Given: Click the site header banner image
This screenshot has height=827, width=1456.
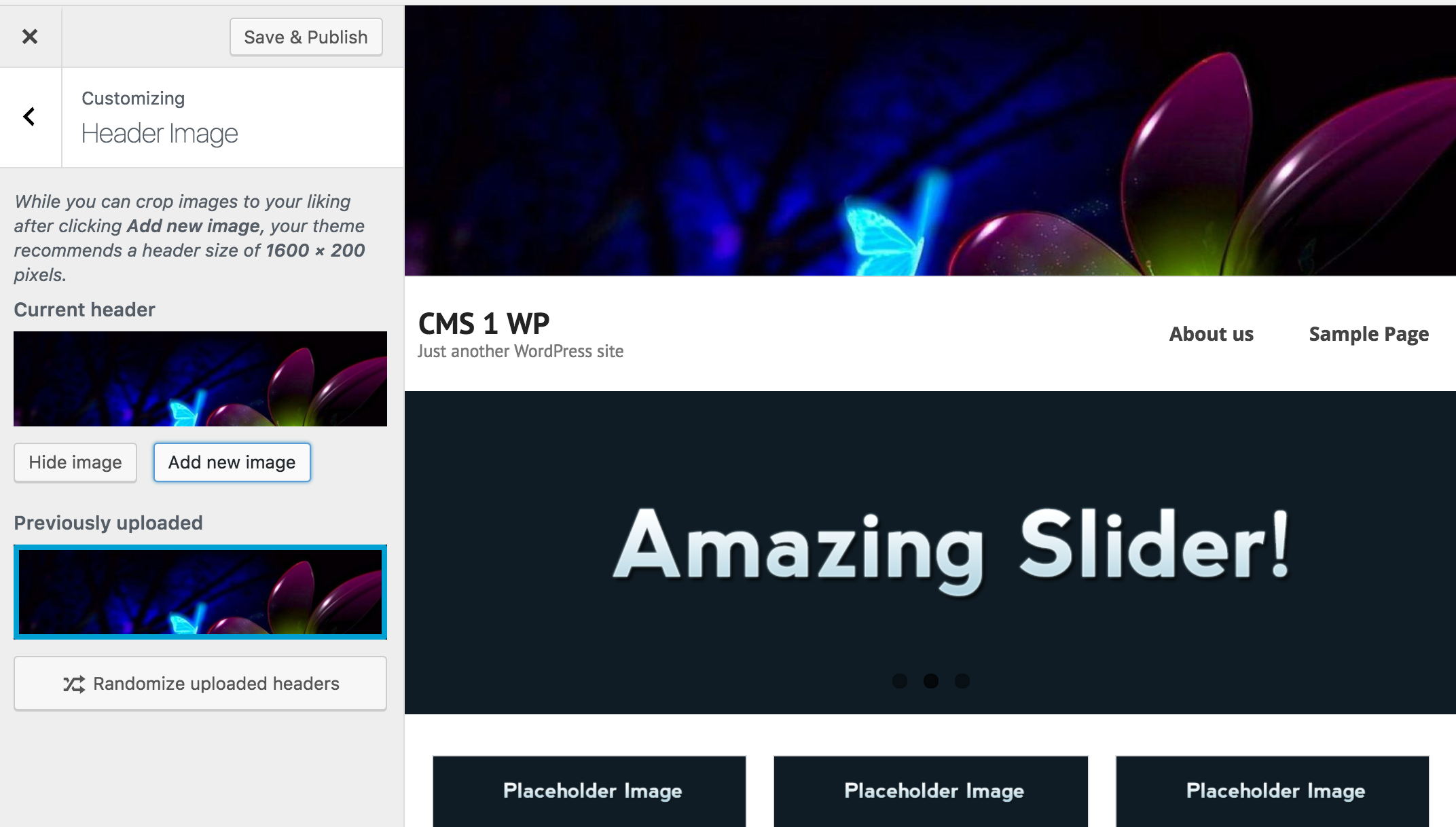Looking at the screenshot, I should (930, 141).
